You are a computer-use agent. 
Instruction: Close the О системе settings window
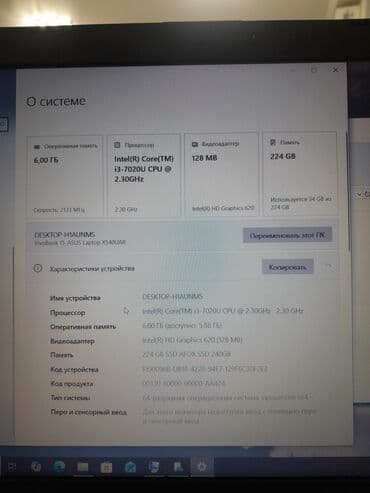click(335, 70)
